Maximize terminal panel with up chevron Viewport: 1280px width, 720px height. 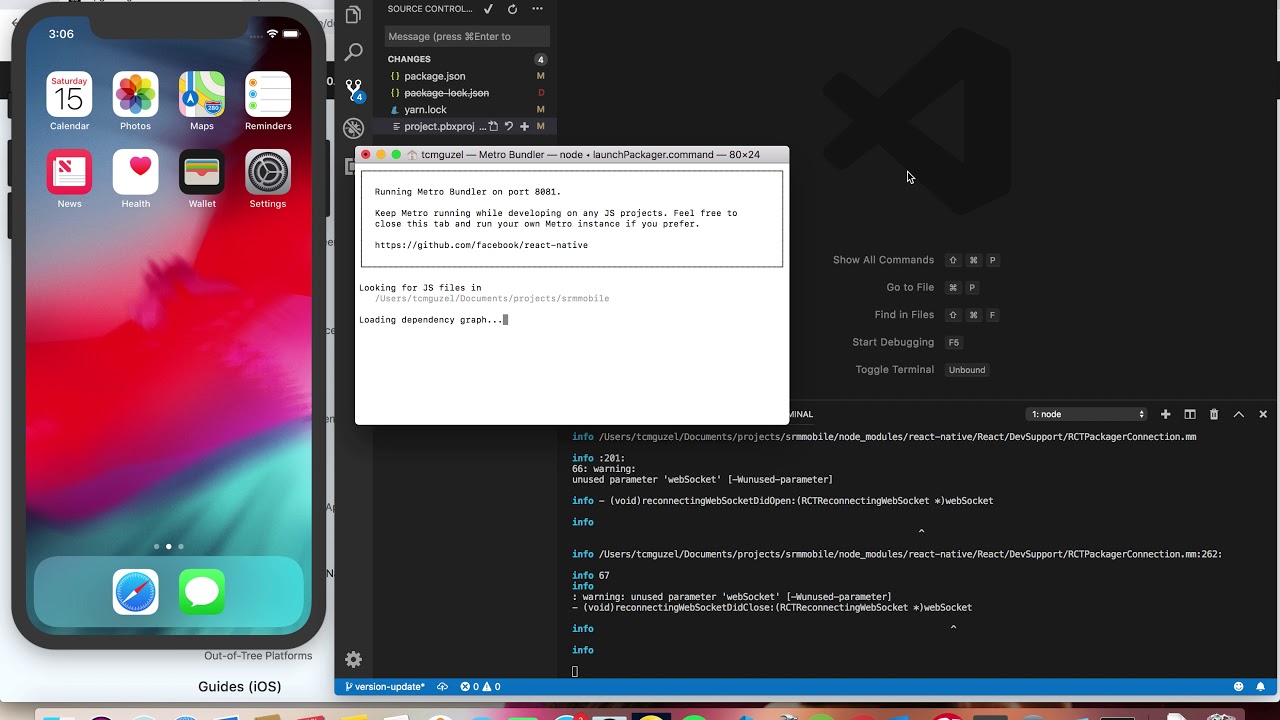[x=1238, y=414]
